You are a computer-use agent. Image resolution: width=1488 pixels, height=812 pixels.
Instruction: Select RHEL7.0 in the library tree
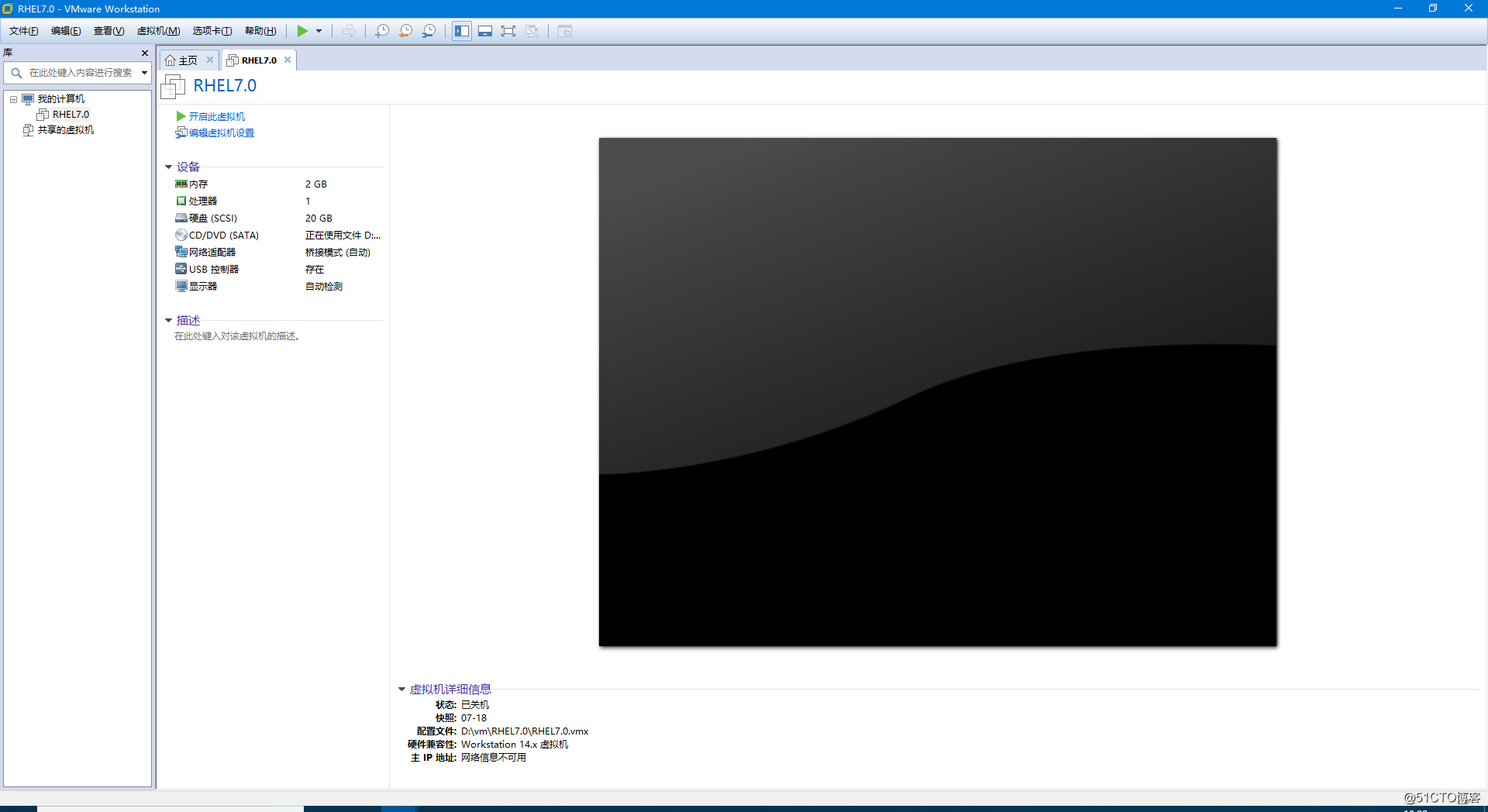(71, 115)
